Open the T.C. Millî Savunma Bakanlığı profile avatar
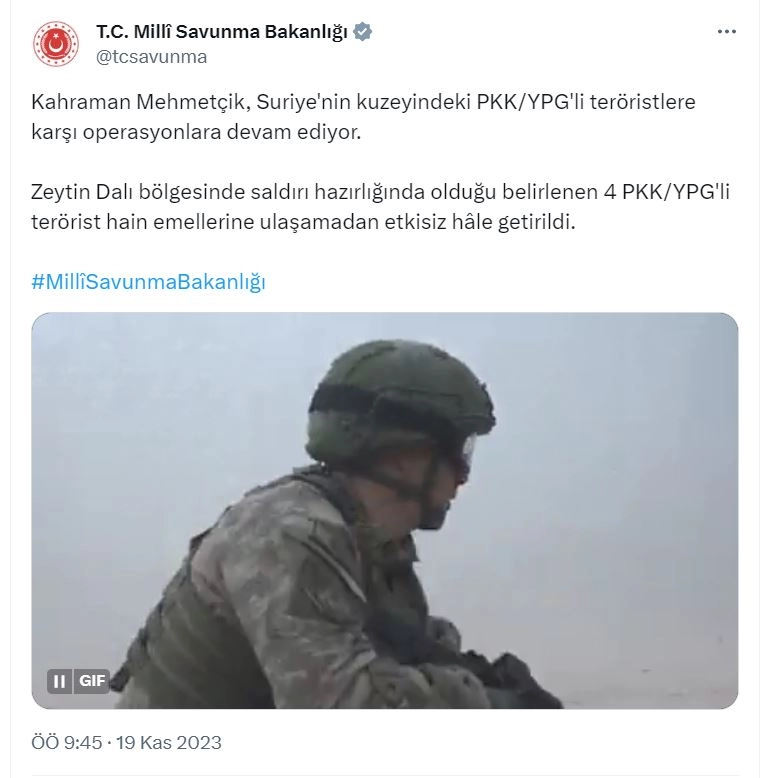This screenshot has height=778, width=776. point(56,44)
